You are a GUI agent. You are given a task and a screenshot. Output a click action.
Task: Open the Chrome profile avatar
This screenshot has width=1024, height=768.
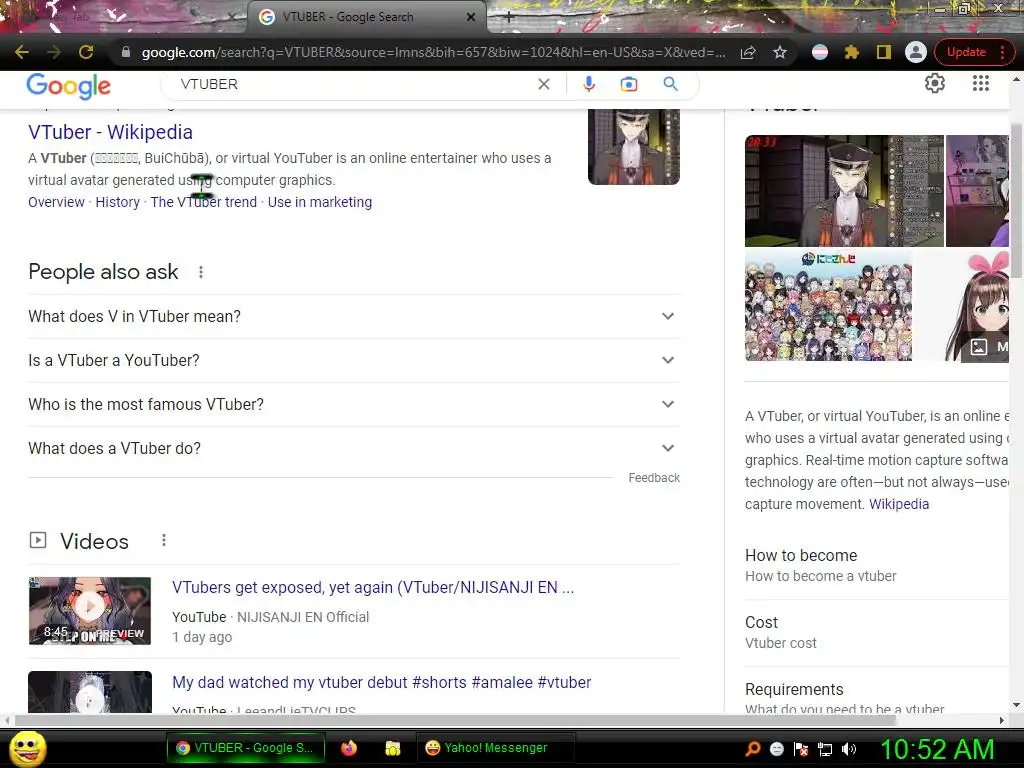pyautogui.click(x=916, y=52)
